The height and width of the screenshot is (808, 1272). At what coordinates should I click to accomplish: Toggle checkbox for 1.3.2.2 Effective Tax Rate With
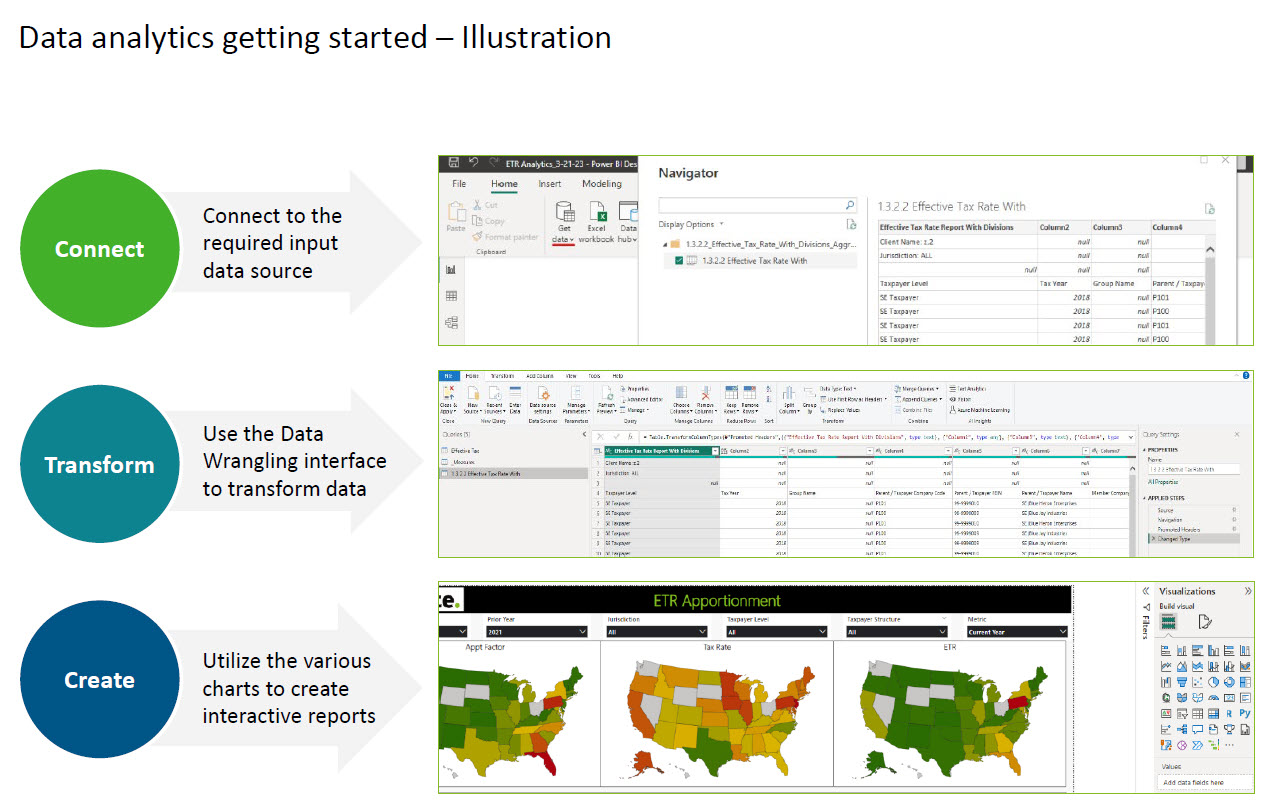tap(680, 261)
